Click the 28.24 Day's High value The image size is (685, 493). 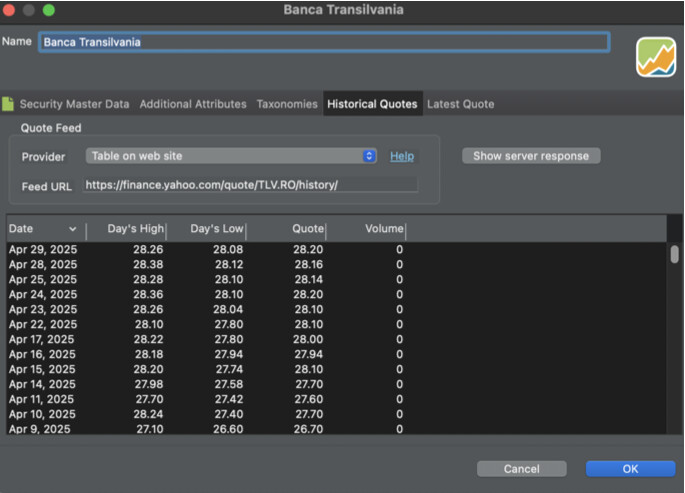148,414
